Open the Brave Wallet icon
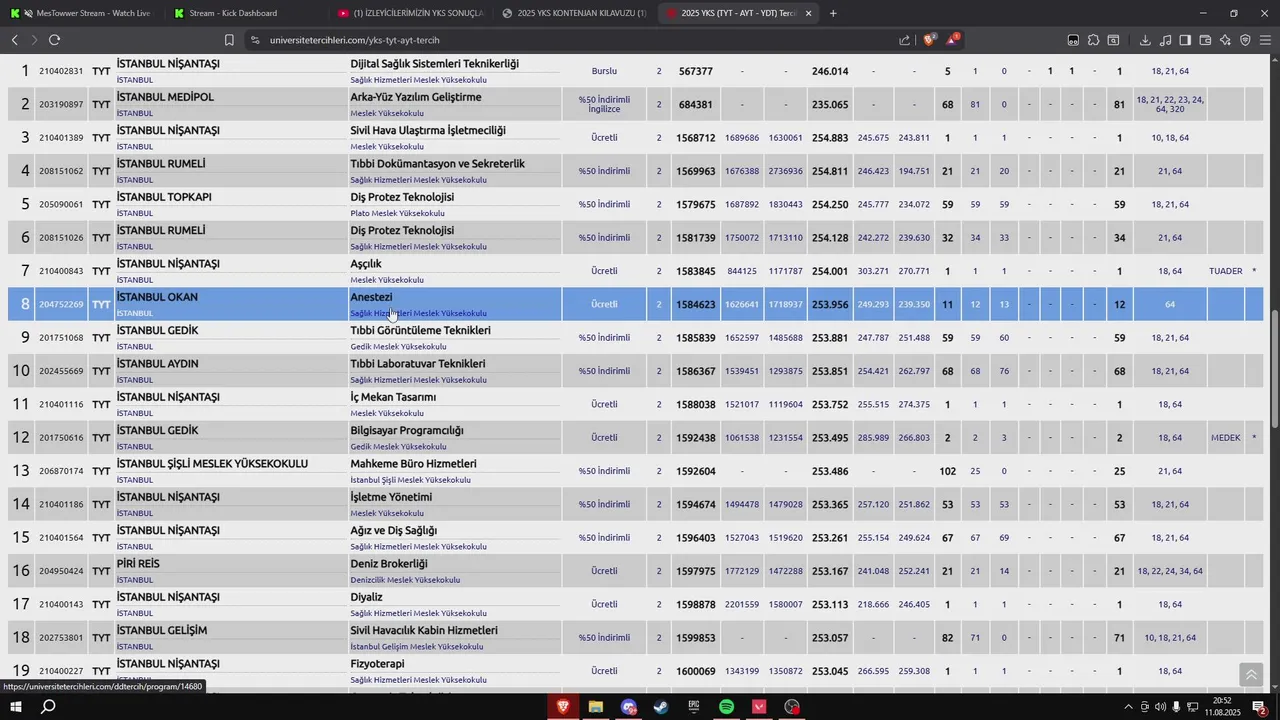The image size is (1280, 720). click(x=1205, y=40)
